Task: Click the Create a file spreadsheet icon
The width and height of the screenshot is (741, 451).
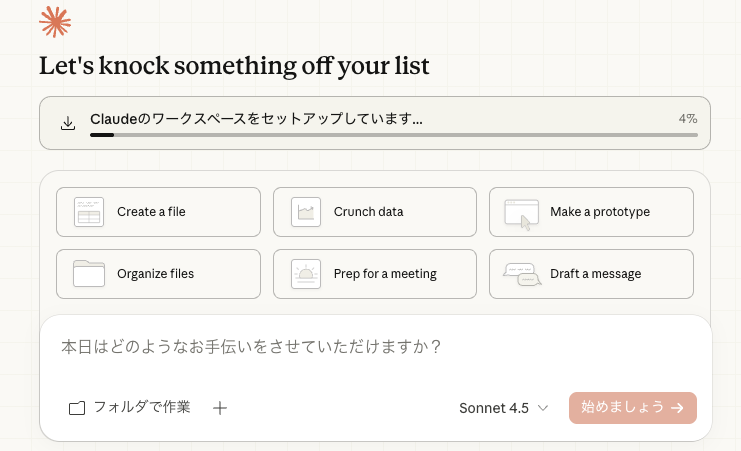Action: [89, 212]
